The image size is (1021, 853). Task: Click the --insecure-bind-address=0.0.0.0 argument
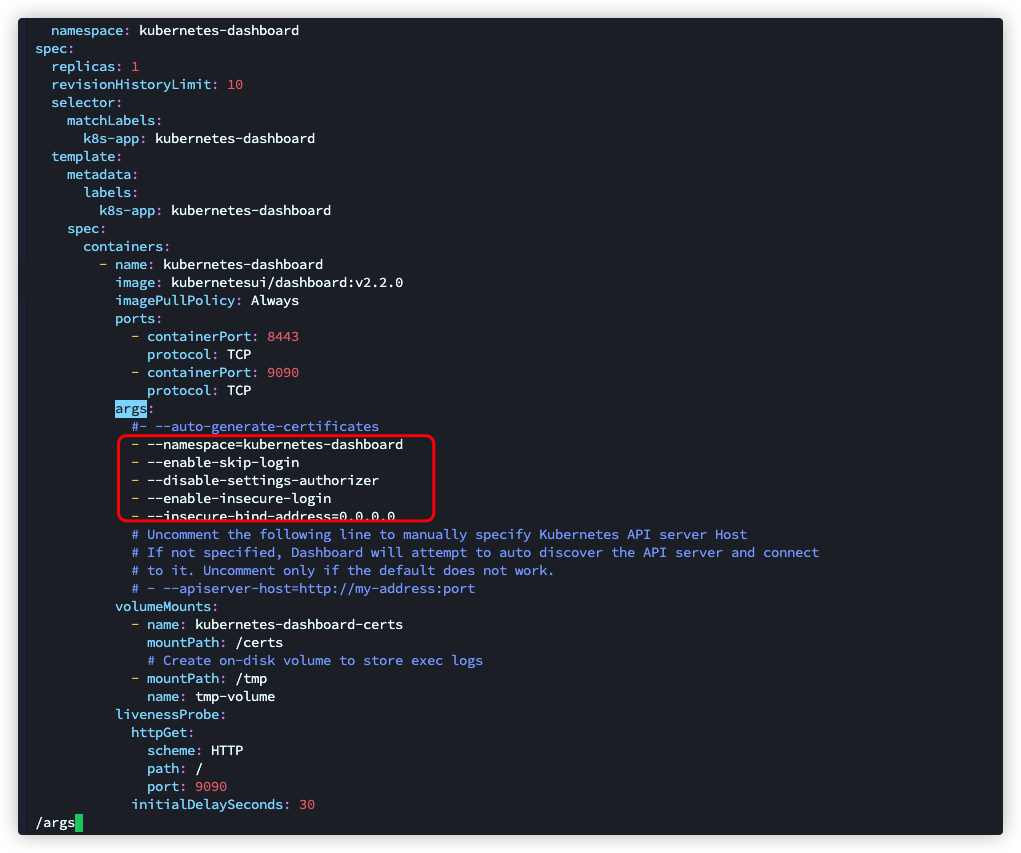tap(263, 516)
